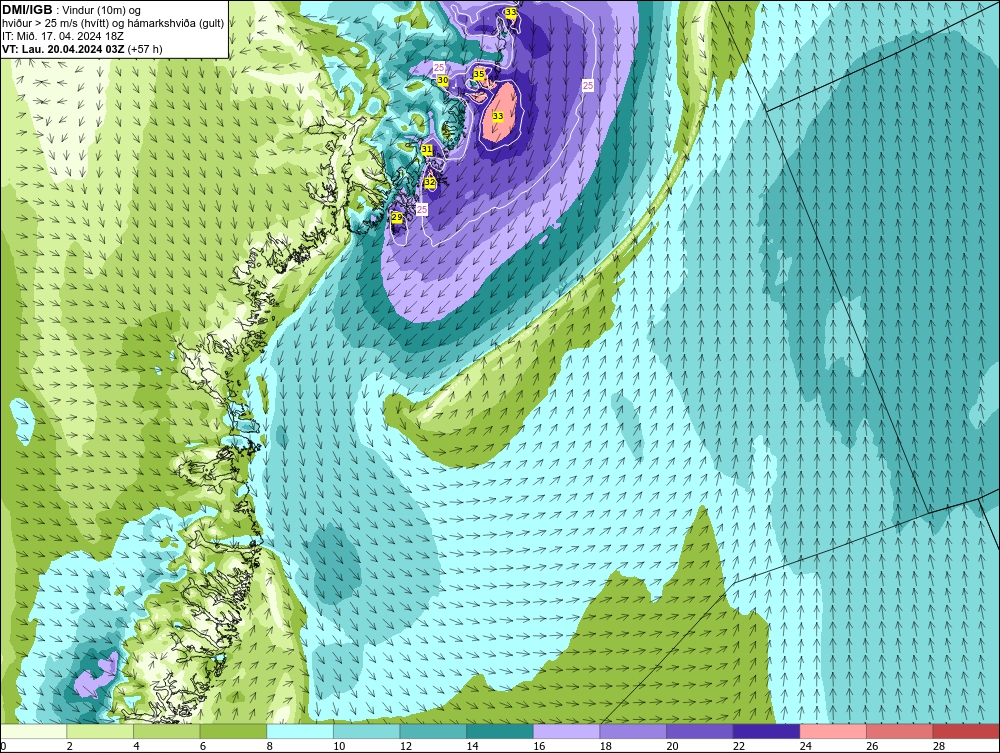Click the 25 contour label beside yellow 29
Image resolution: width=1000 pixels, height=753 pixels.
click(x=422, y=209)
